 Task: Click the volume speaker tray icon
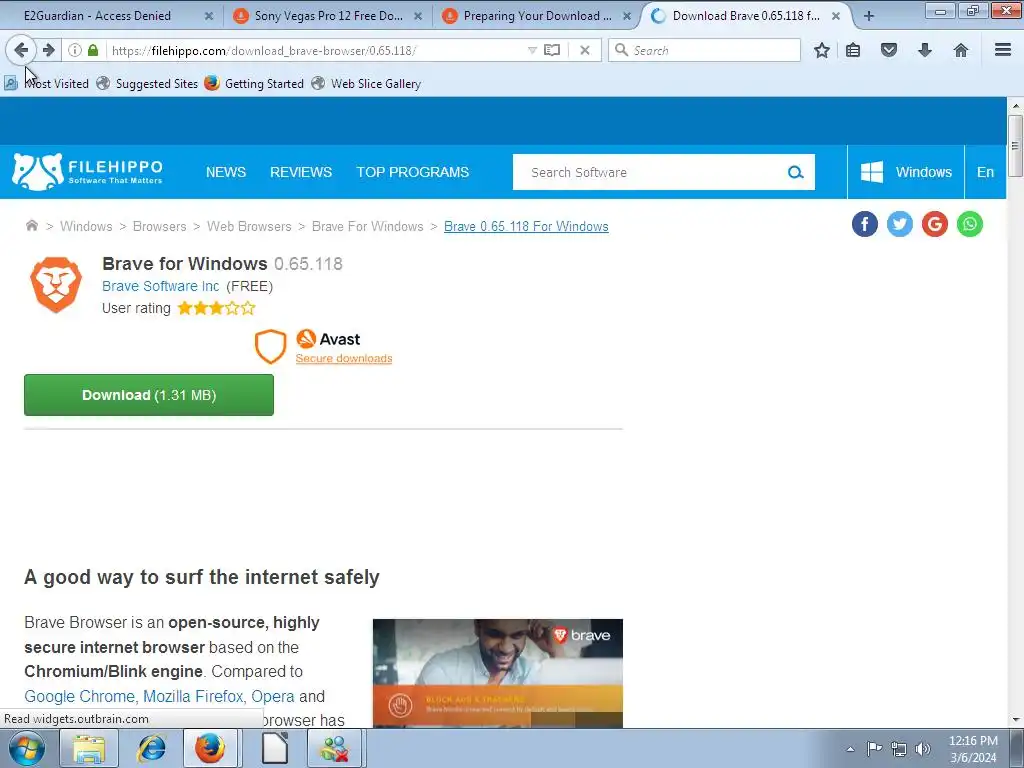(923, 749)
